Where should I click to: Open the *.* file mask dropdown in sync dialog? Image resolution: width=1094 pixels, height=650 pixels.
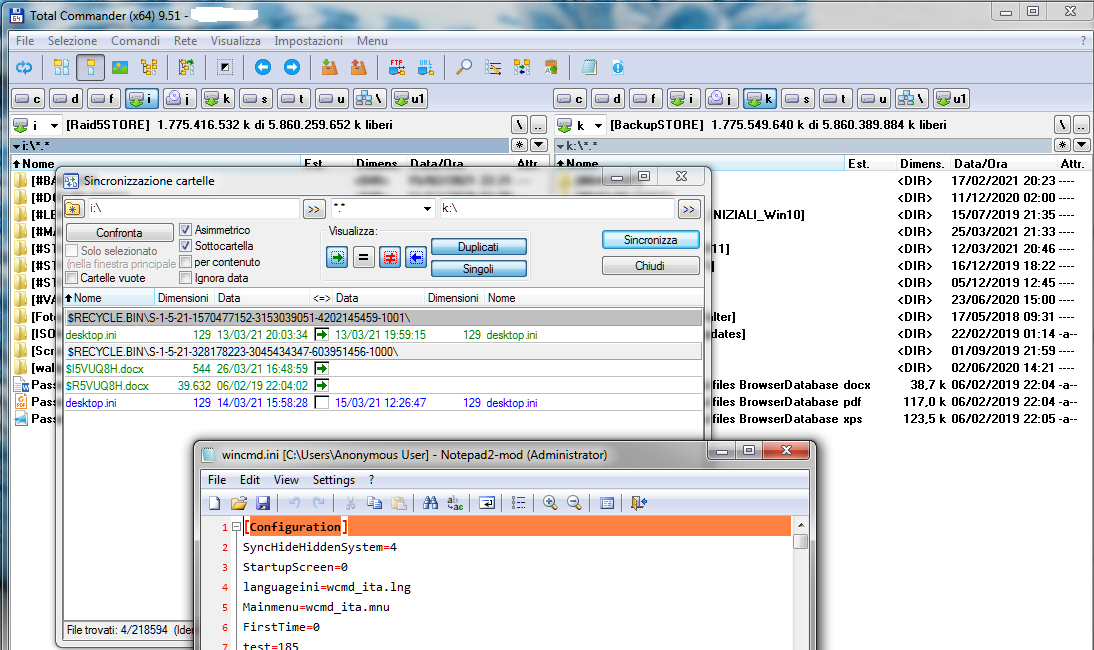pyautogui.click(x=427, y=209)
